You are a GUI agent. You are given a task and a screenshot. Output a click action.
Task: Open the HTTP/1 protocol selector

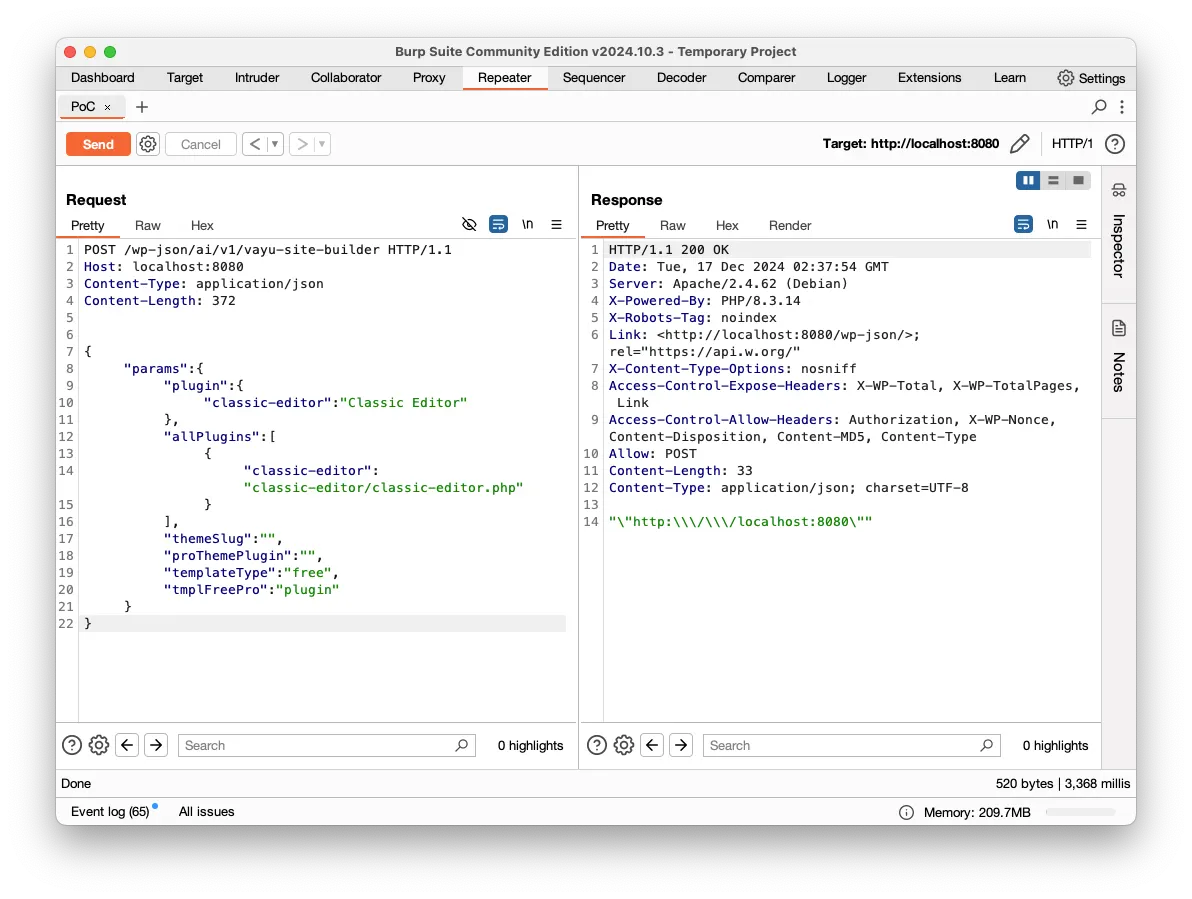[x=1072, y=144]
